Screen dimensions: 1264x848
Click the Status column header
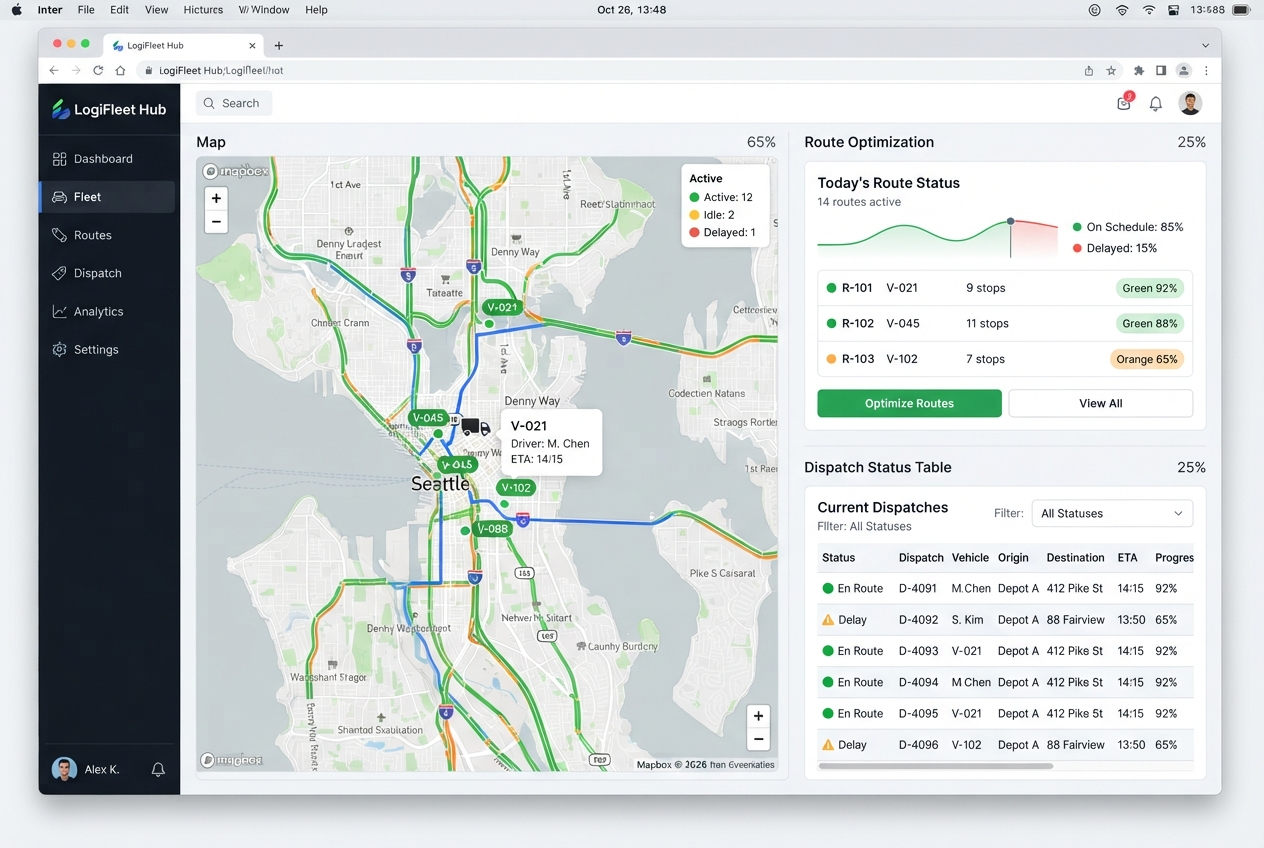[x=838, y=558]
